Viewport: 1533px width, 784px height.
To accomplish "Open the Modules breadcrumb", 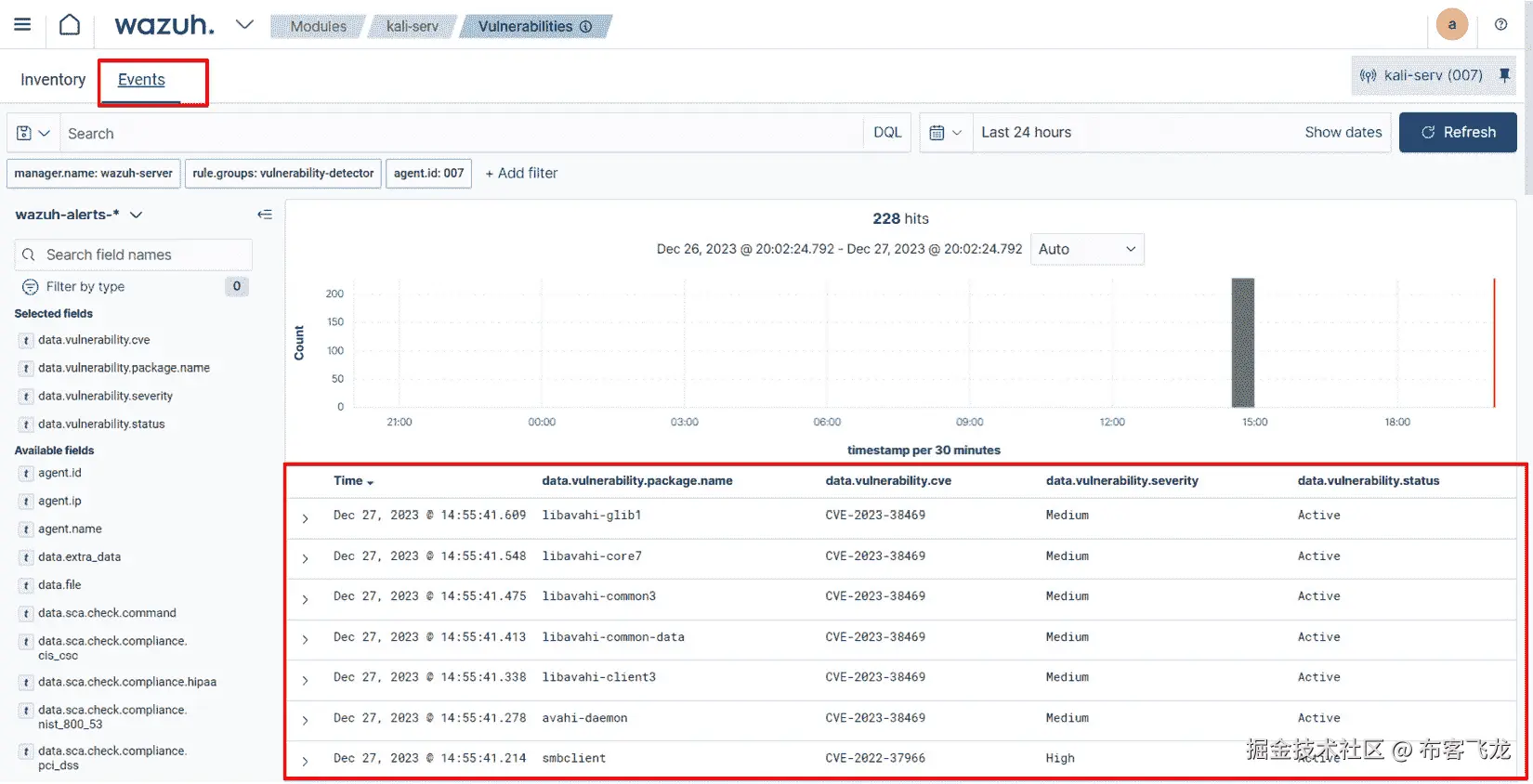I will pos(318,26).
